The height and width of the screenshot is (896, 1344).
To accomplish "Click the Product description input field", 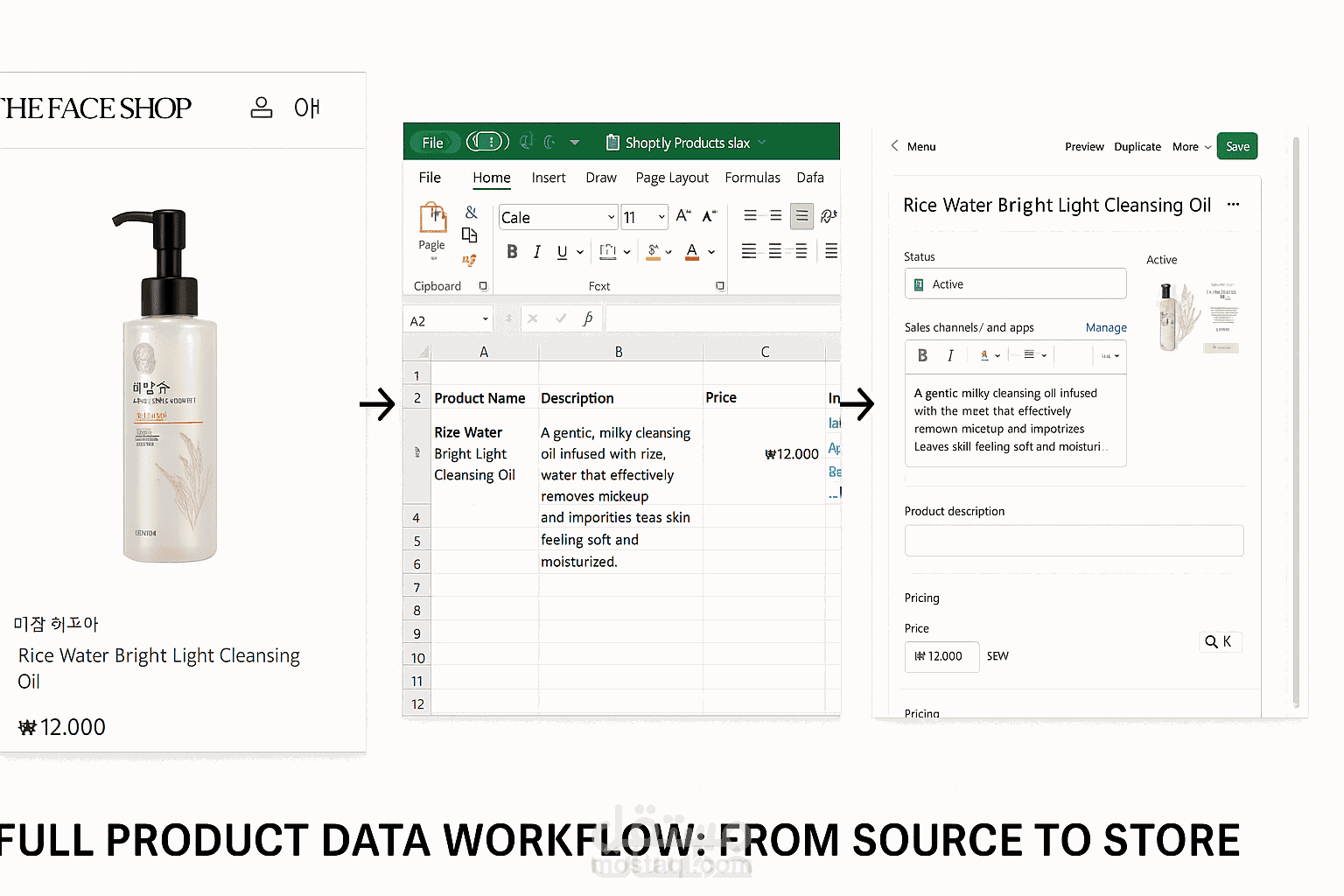I will click(x=1074, y=541).
